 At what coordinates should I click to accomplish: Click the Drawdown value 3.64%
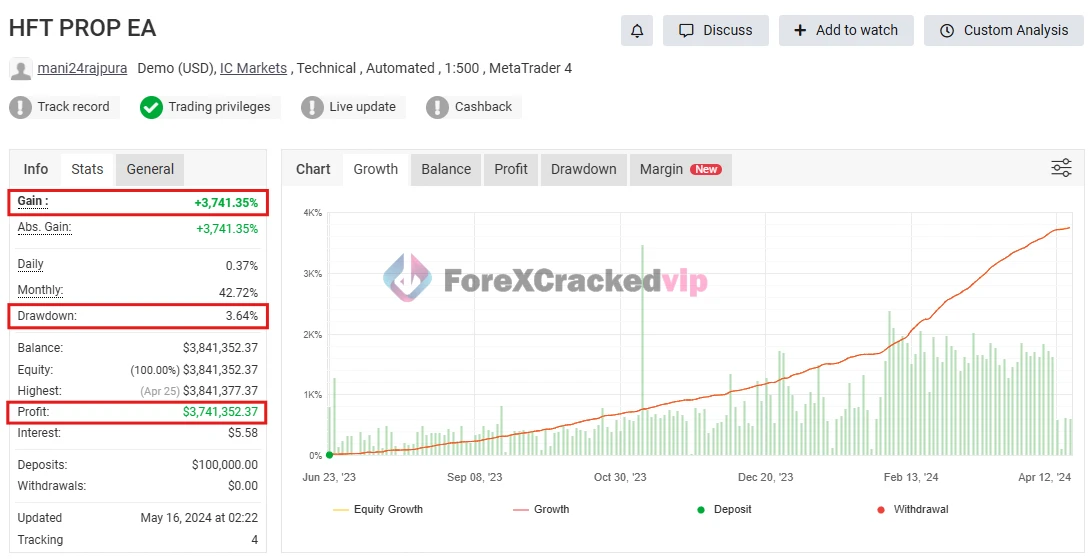pos(241,316)
